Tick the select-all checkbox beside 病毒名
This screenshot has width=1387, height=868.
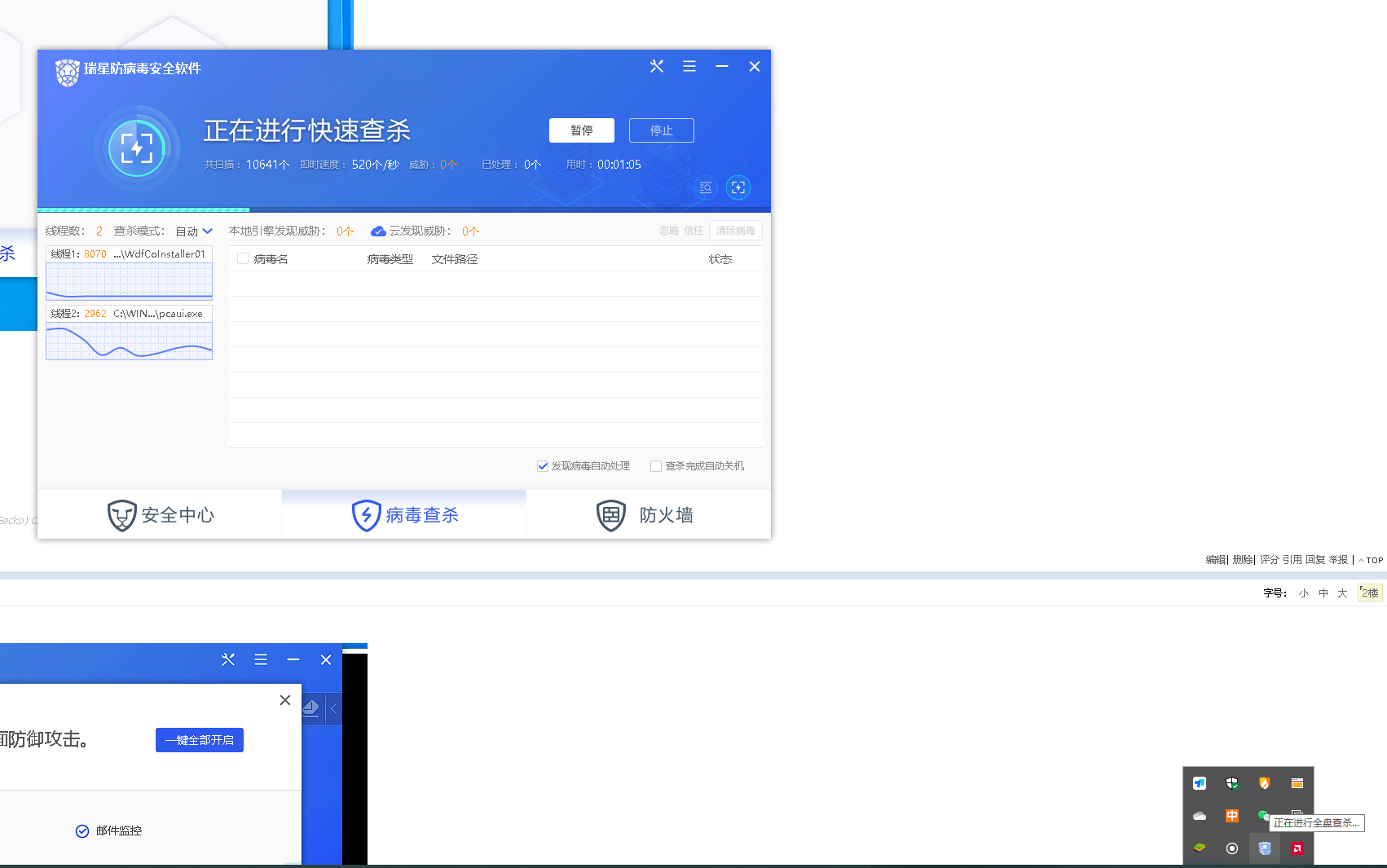[x=243, y=259]
